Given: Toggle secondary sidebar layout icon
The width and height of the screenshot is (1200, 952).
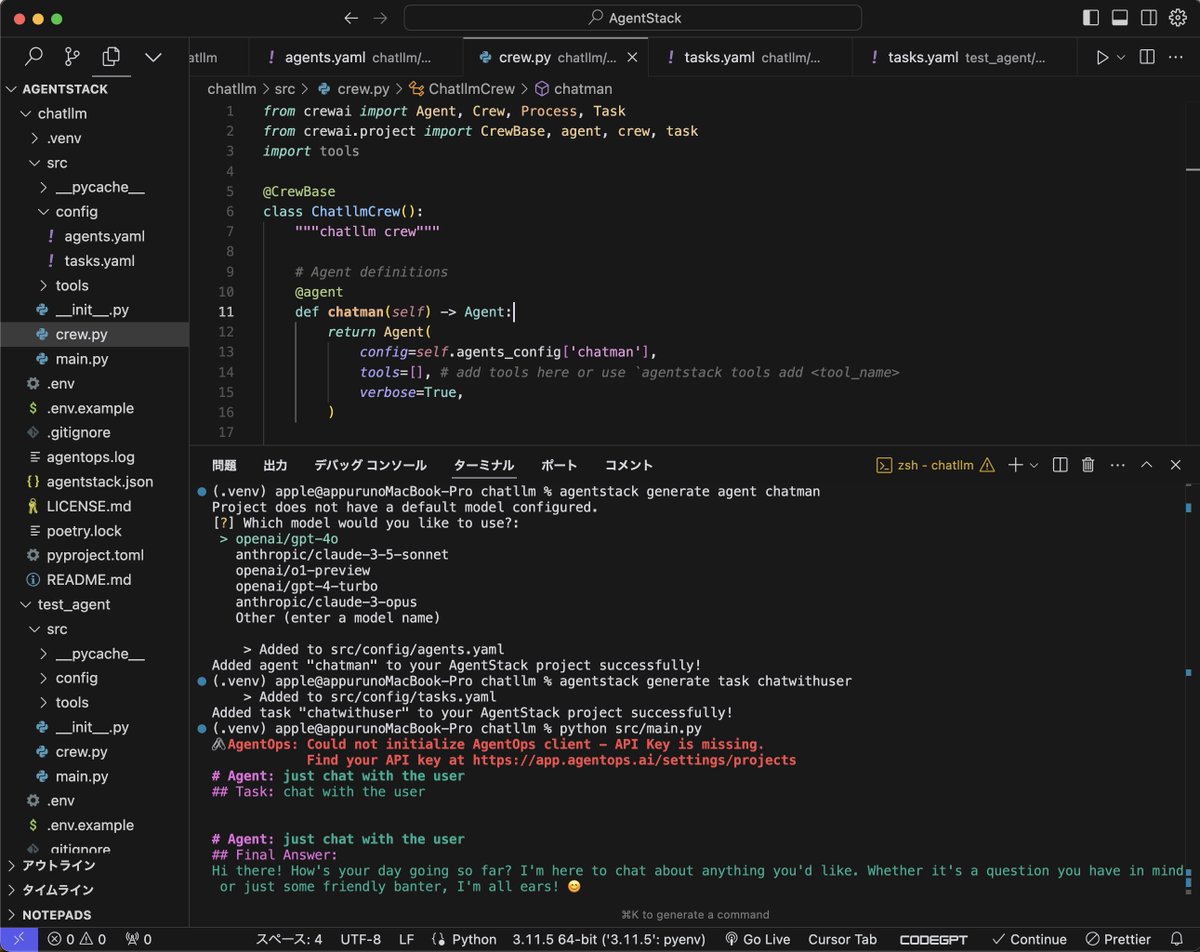Looking at the screenshot, I should point(1149,18).
